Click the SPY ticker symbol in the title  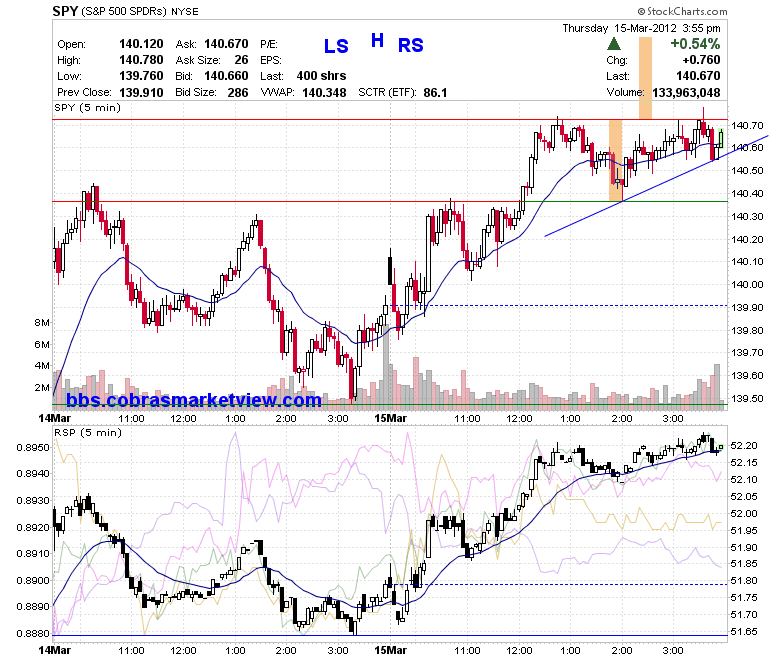pyautogui.click(x=65, y=11)
